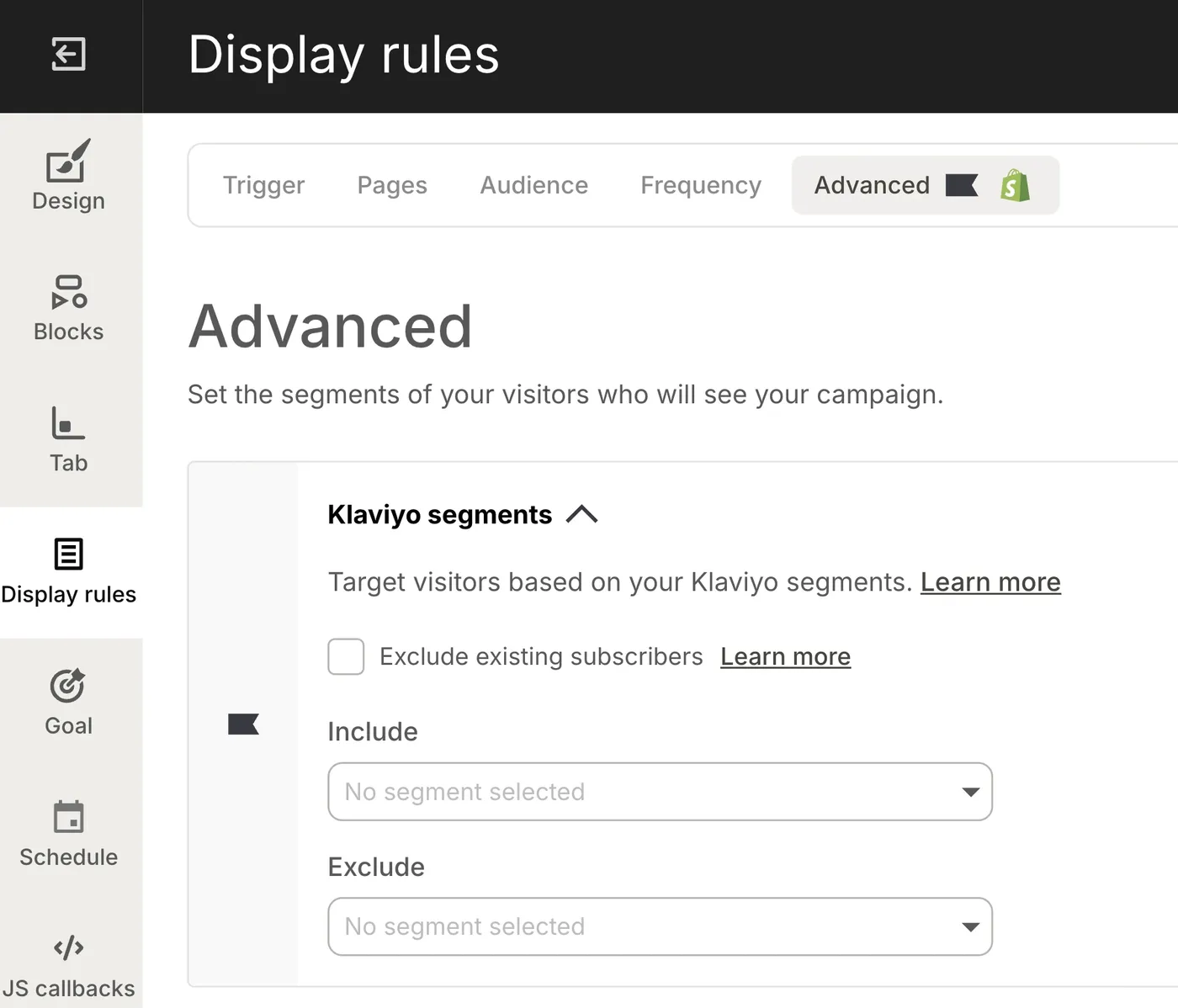
Task: Open the Schedule section in sidebar
Action: point(69,835)
